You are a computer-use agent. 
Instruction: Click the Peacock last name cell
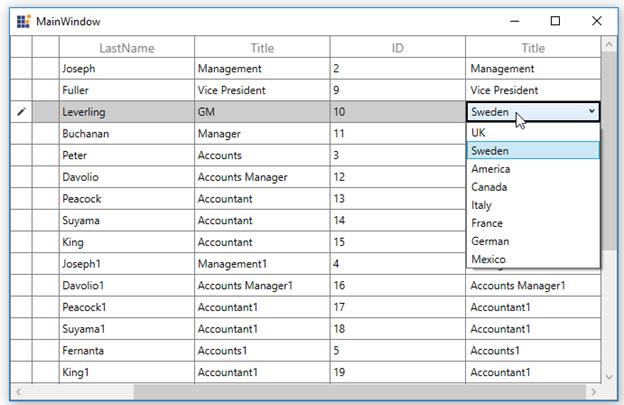click(127, 199)
